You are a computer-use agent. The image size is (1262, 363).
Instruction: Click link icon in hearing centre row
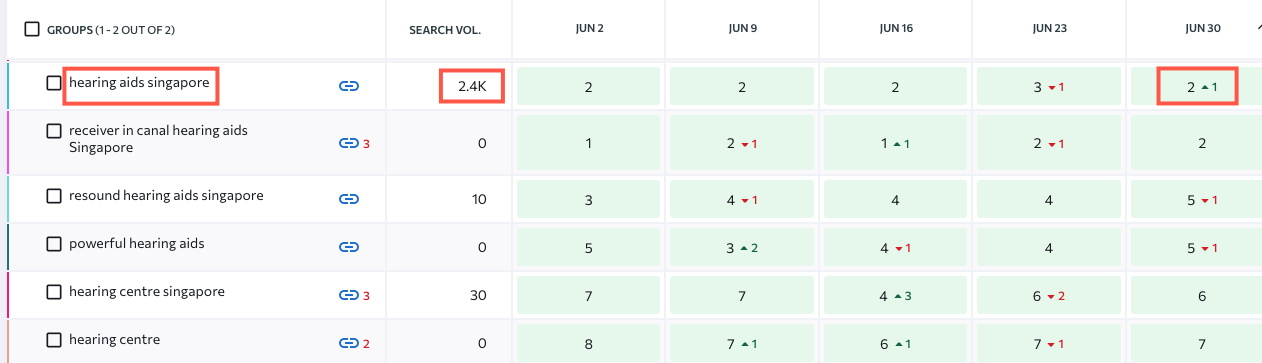[348, 343]
